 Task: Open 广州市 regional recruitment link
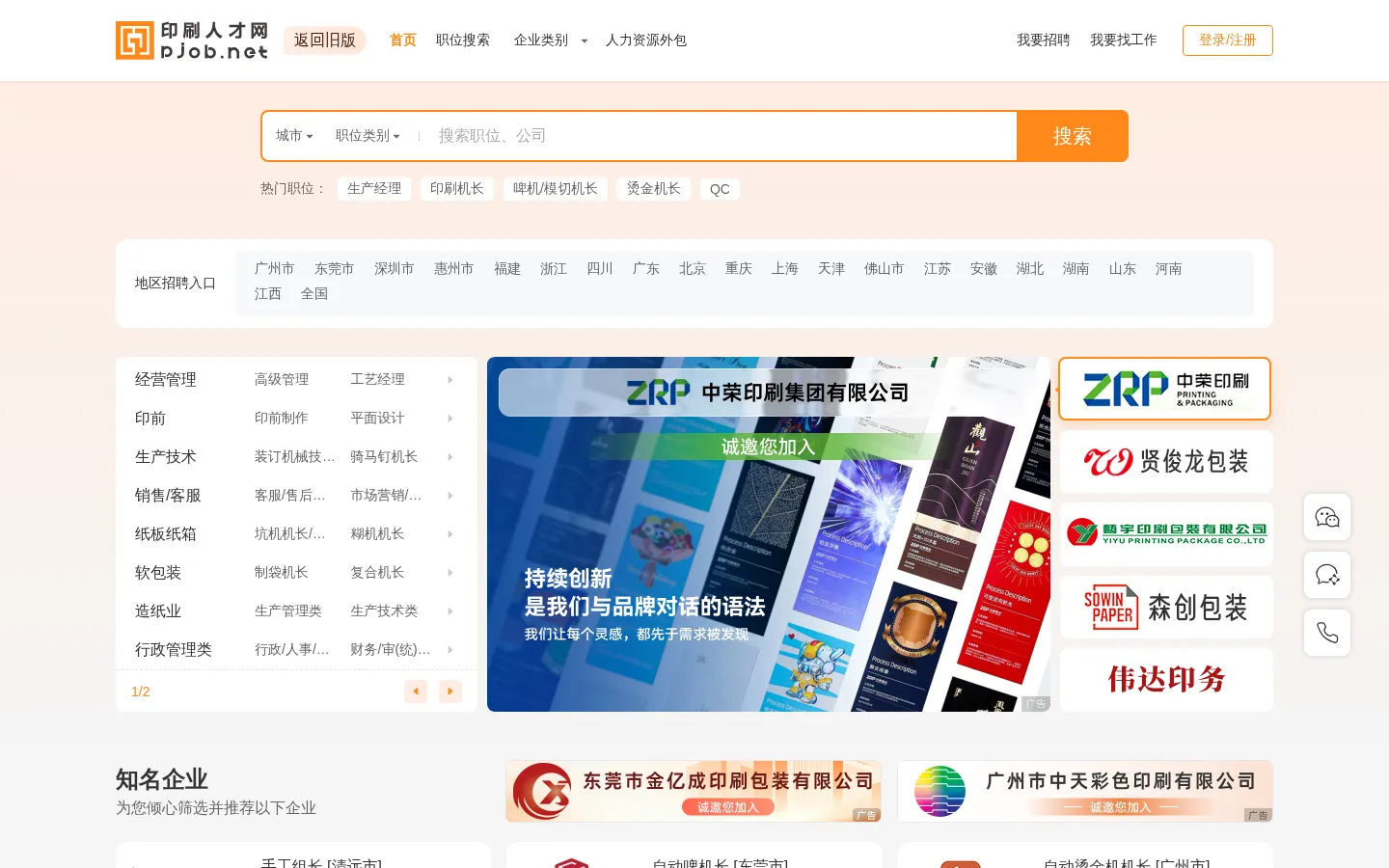(x=275, y=269)
